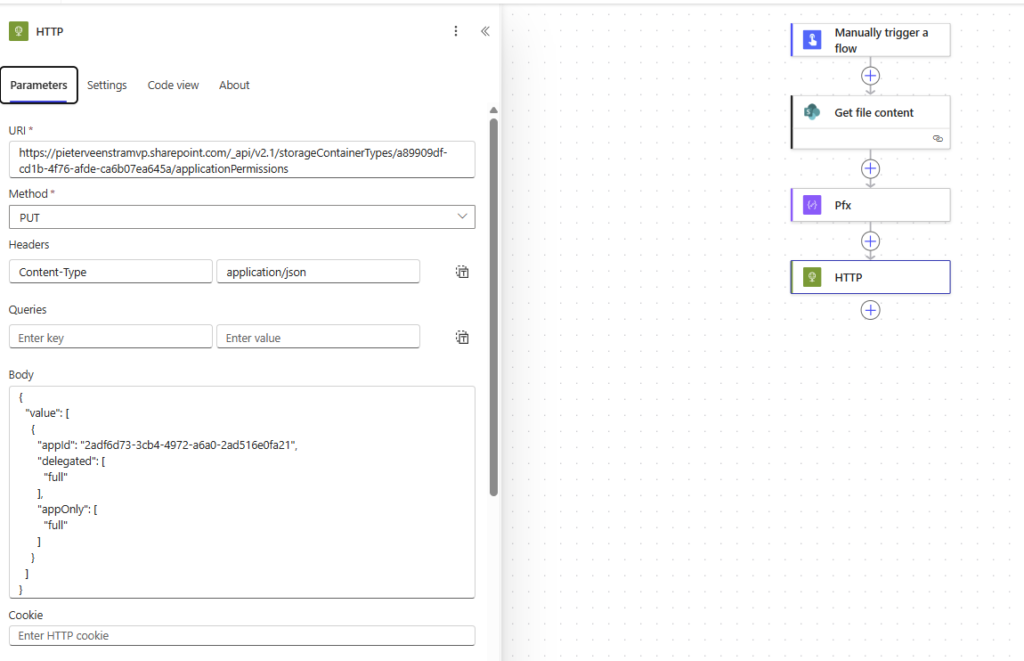Open the Method dropdown showing PUT
Viewport: 1024px width, 661px height.
242,218
